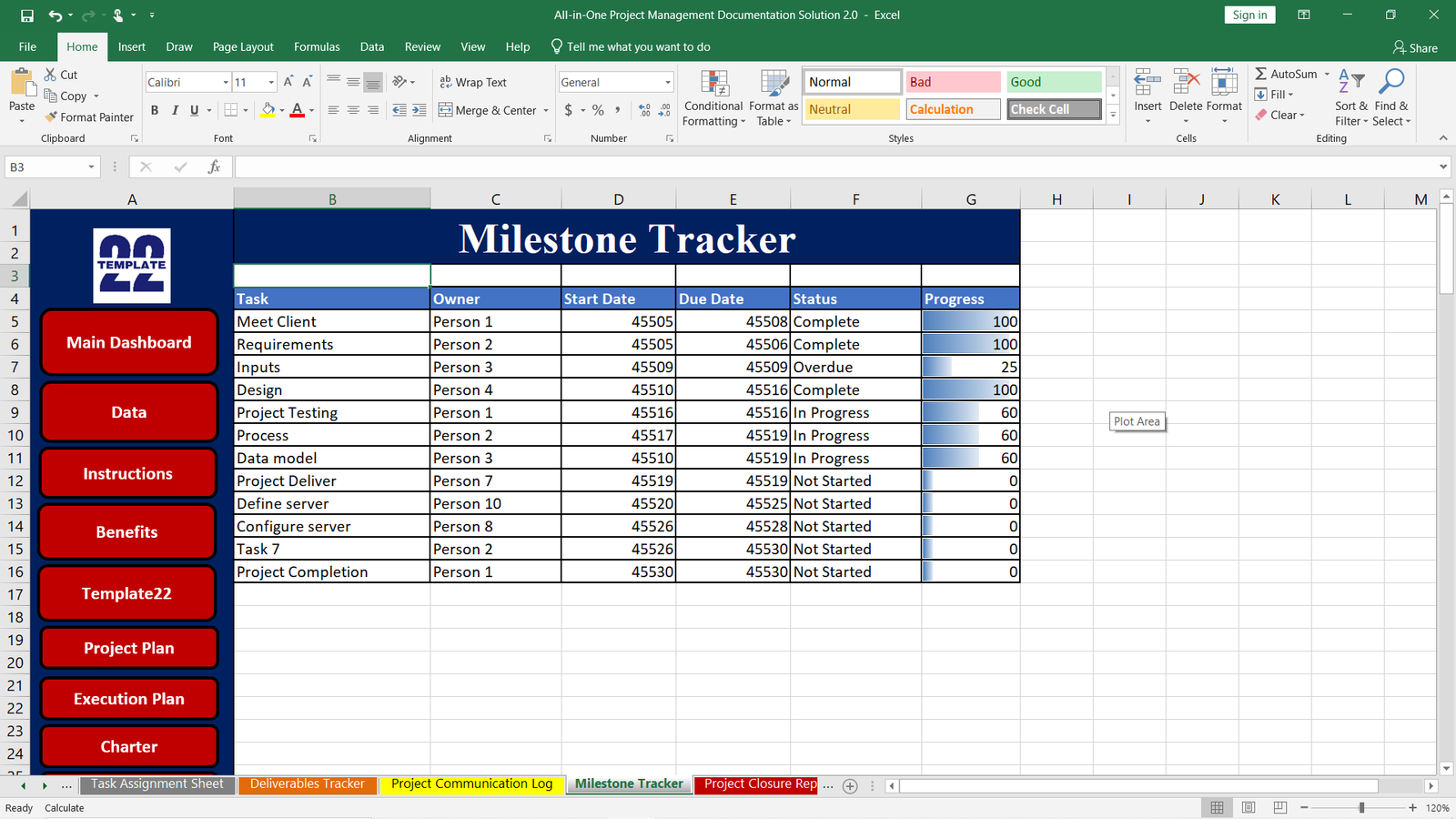Click the AutoSum sigma icon
This screenshot has width=1456, height=819.
coord(1260,74)
